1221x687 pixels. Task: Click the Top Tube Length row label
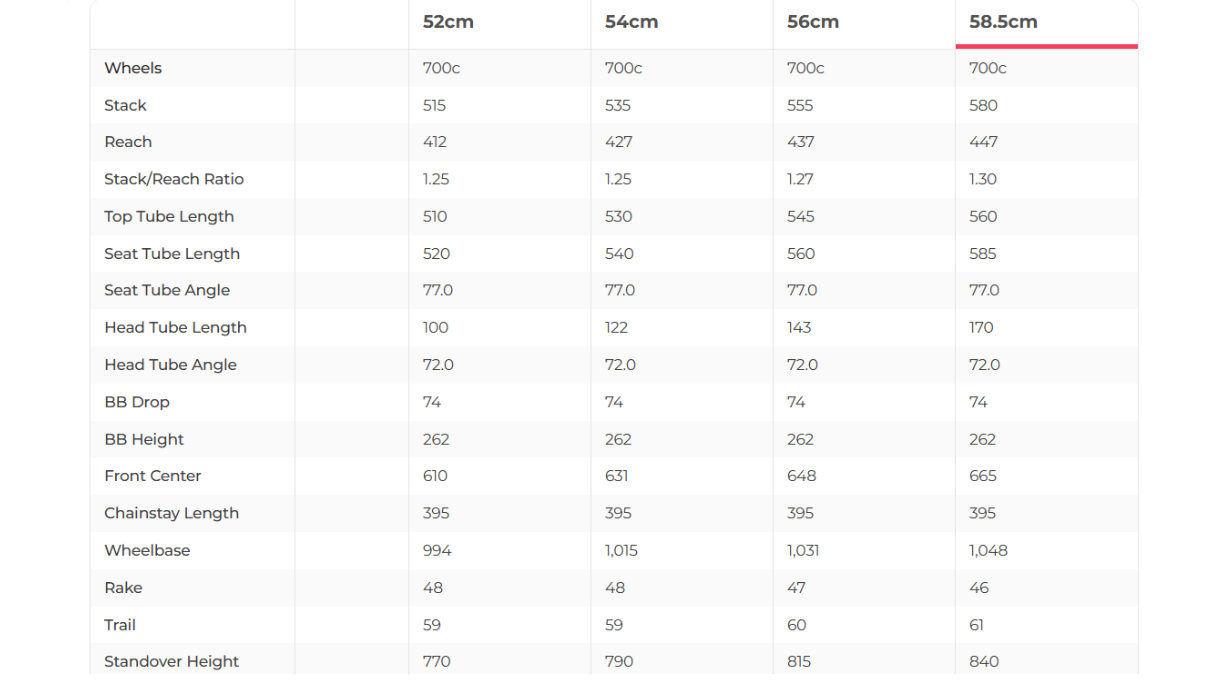[169, 216]
